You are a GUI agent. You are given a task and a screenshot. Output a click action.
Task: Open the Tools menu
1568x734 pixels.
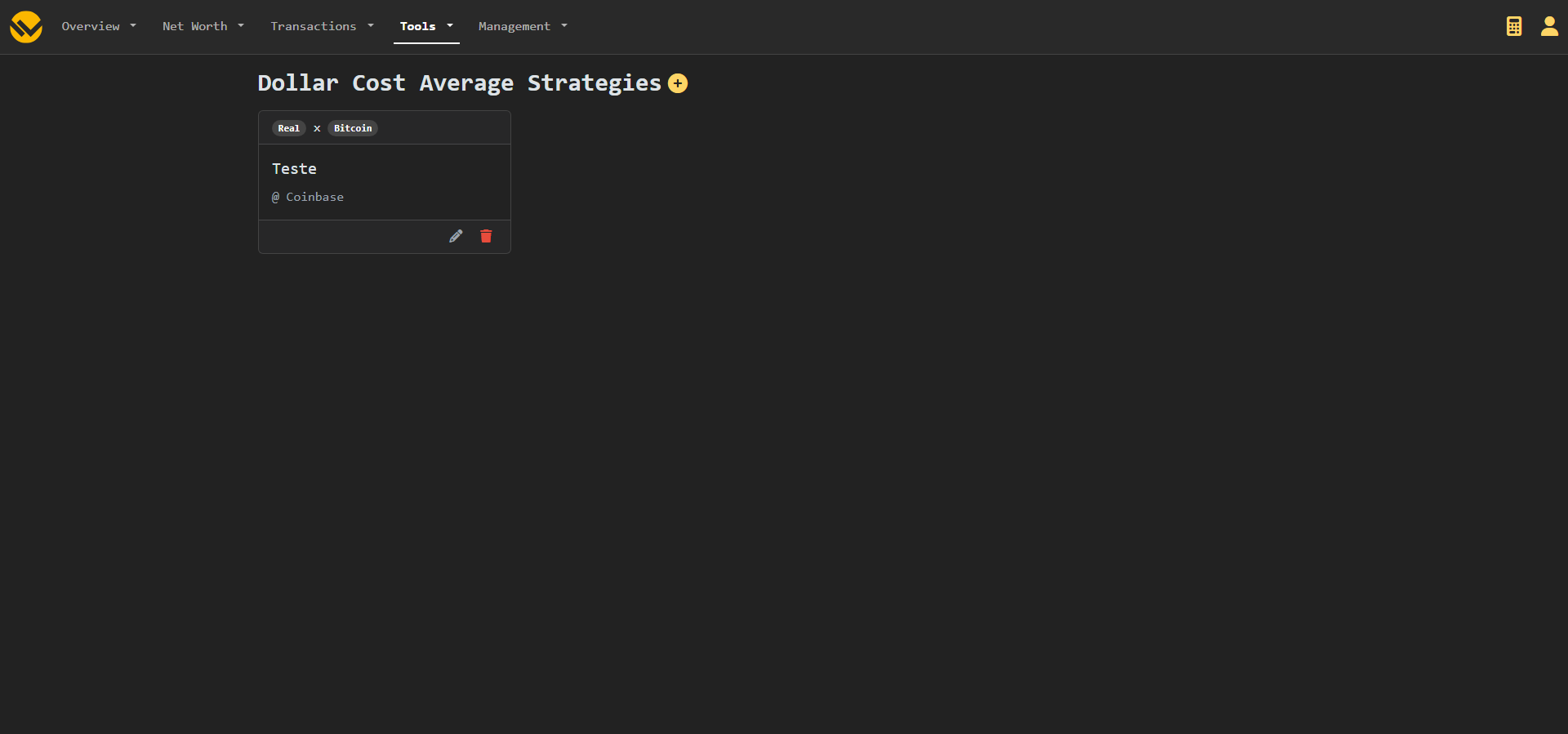(x=418, y=26)
